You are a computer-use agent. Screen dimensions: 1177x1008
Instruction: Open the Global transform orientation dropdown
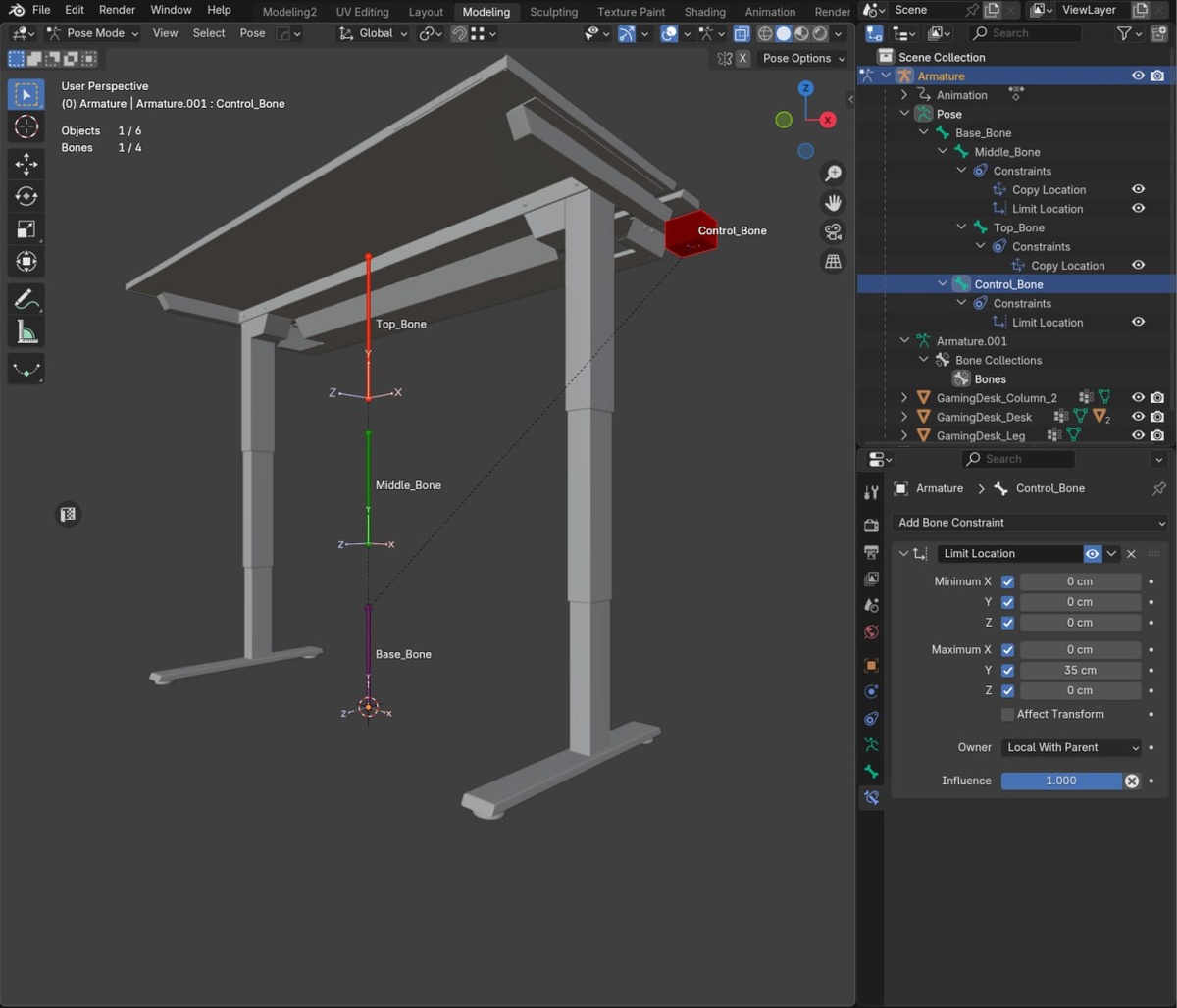coord(373,33)
